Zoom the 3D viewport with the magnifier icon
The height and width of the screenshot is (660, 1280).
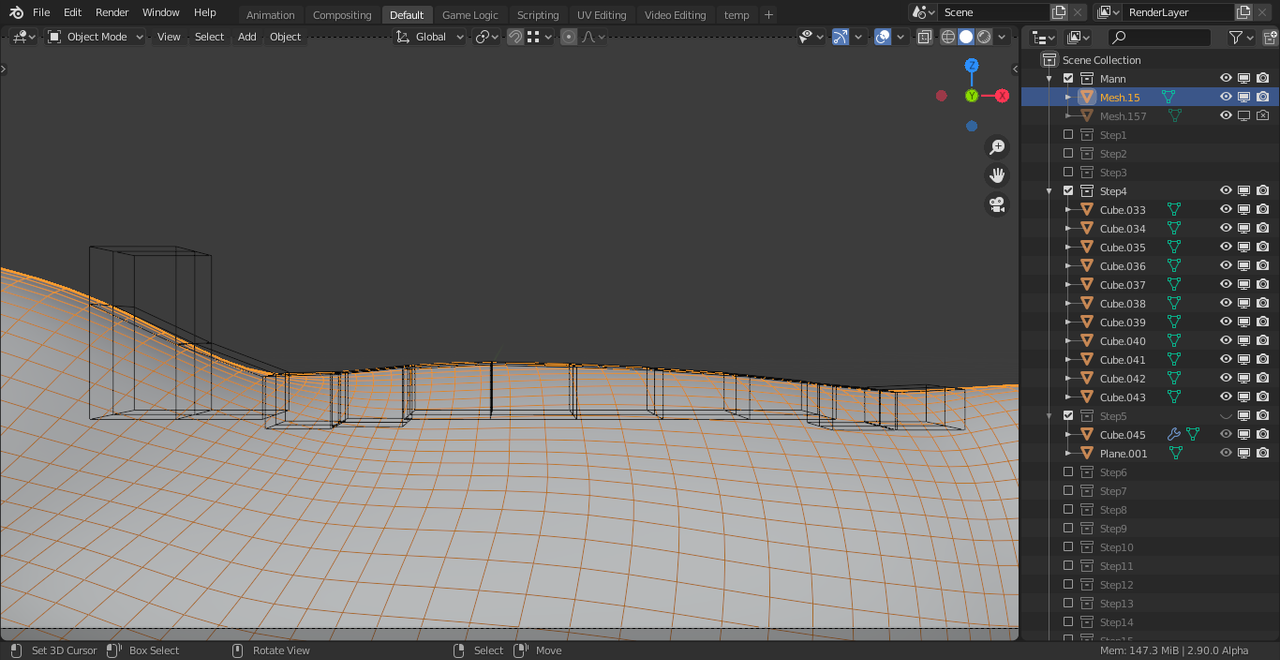(x=997, y=147)
